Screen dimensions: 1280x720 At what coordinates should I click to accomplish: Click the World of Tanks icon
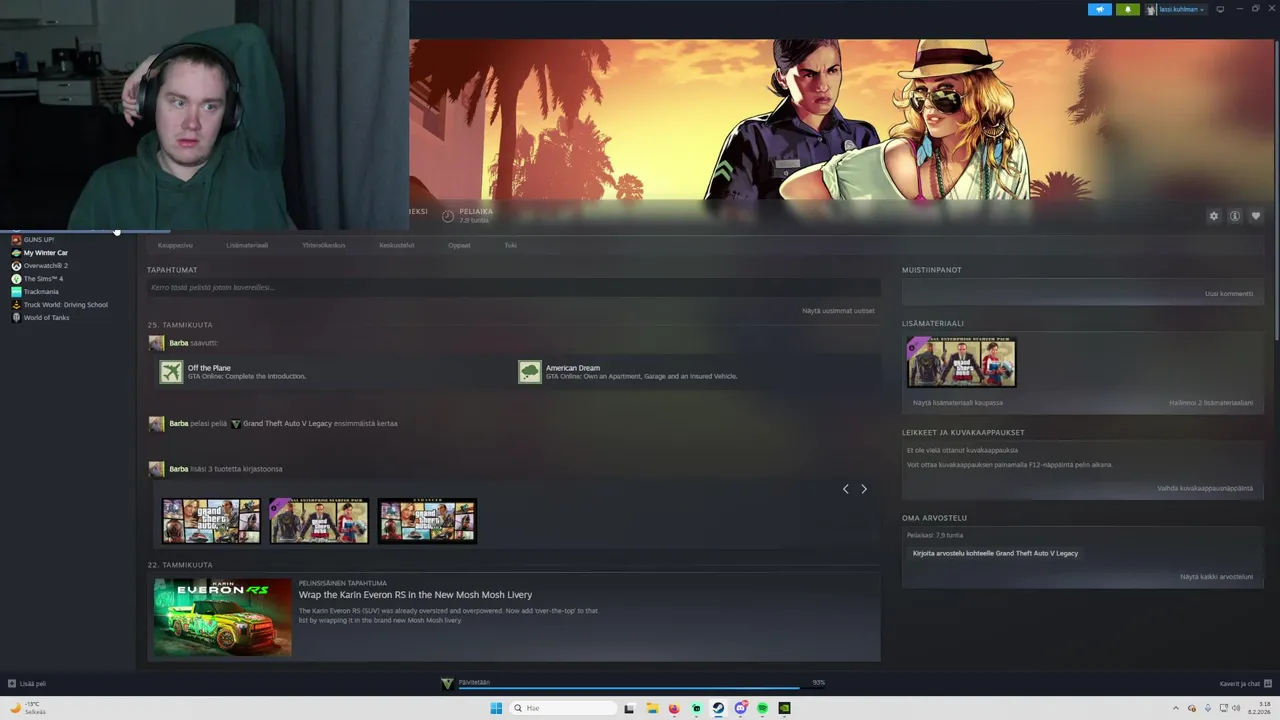[16, 318]
